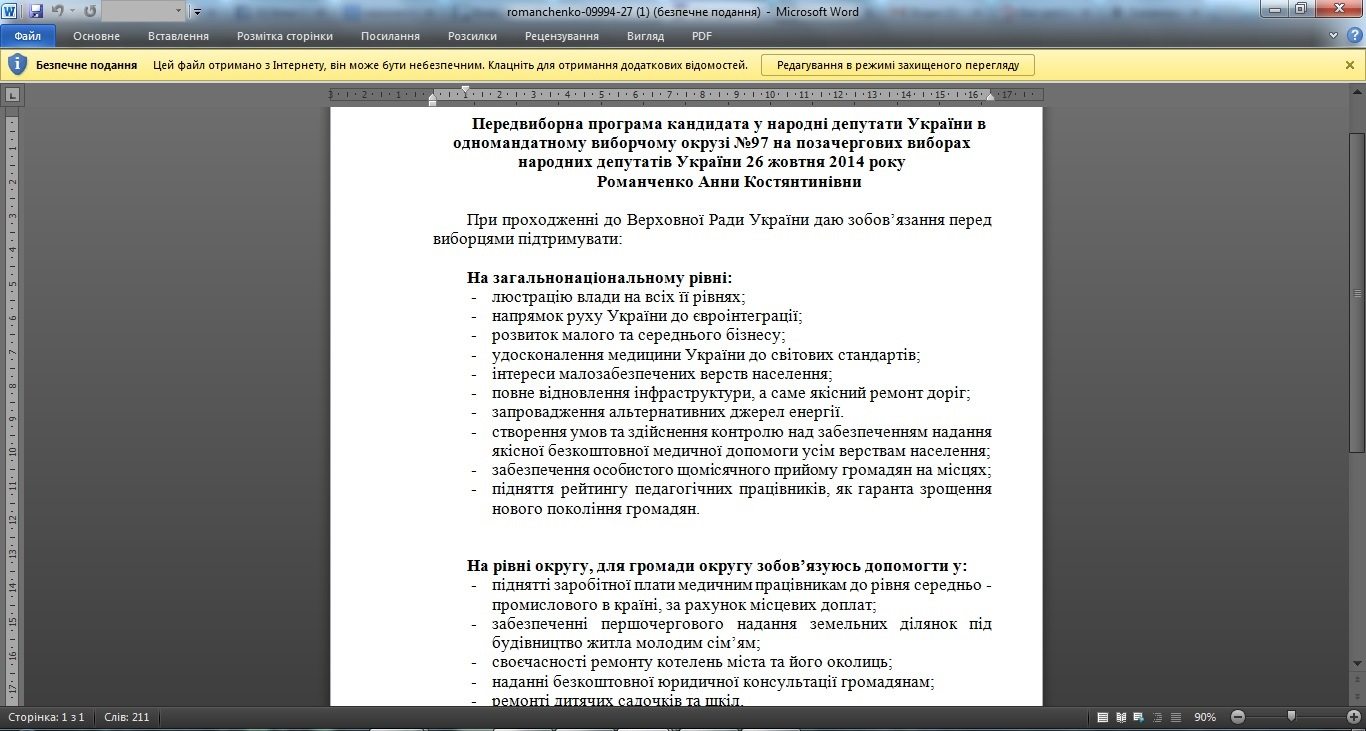Open the Undo history dropdown arrow

click(72, 11)
